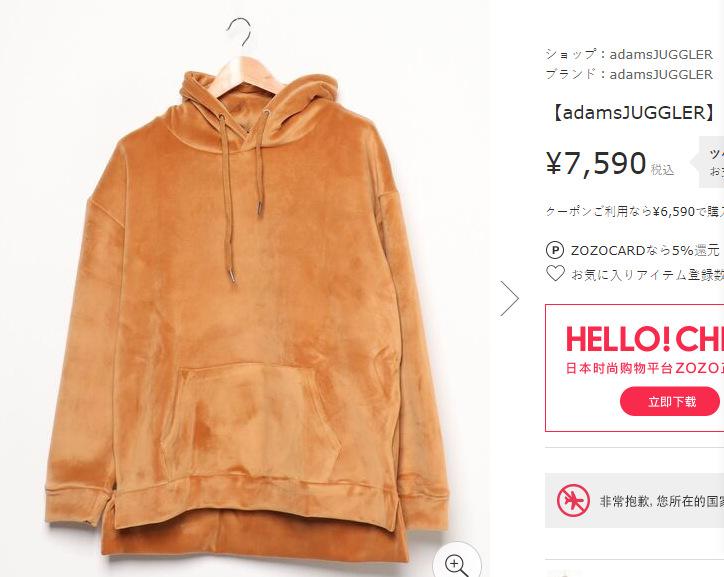724x577 pixels.
Task: Click the no-shipping airplane warning icon
Action: pos(573,500)
